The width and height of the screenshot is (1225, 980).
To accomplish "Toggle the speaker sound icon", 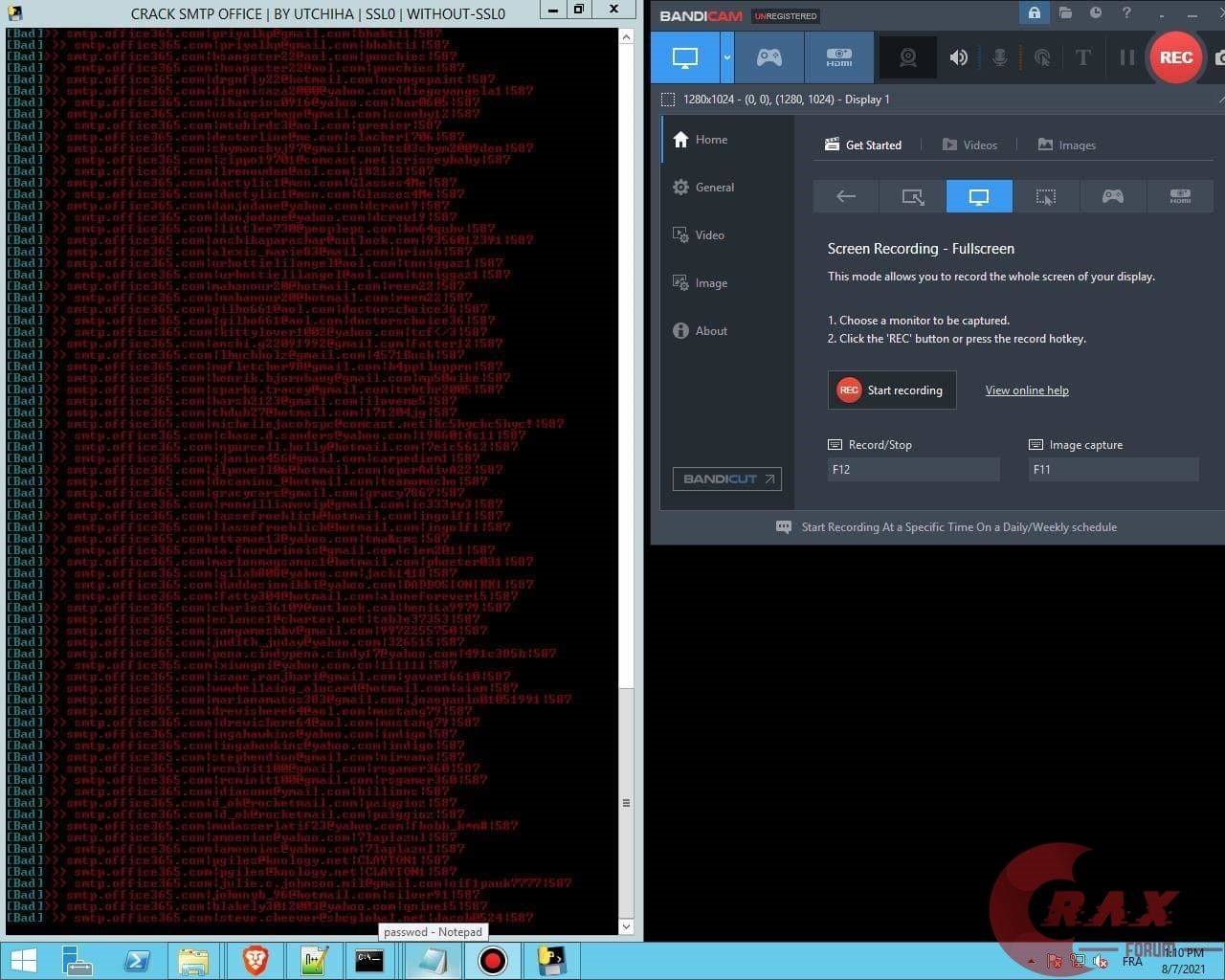I will click(x=958, y=57).
